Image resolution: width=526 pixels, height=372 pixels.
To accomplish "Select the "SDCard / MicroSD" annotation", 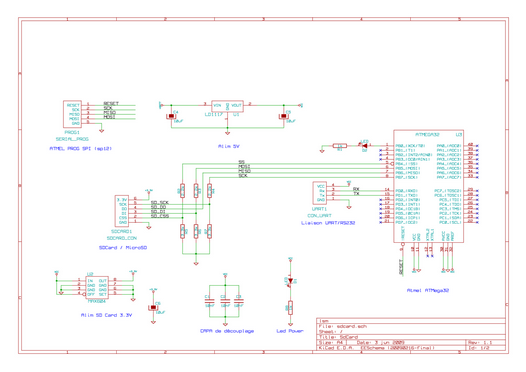I will point(123,248).
